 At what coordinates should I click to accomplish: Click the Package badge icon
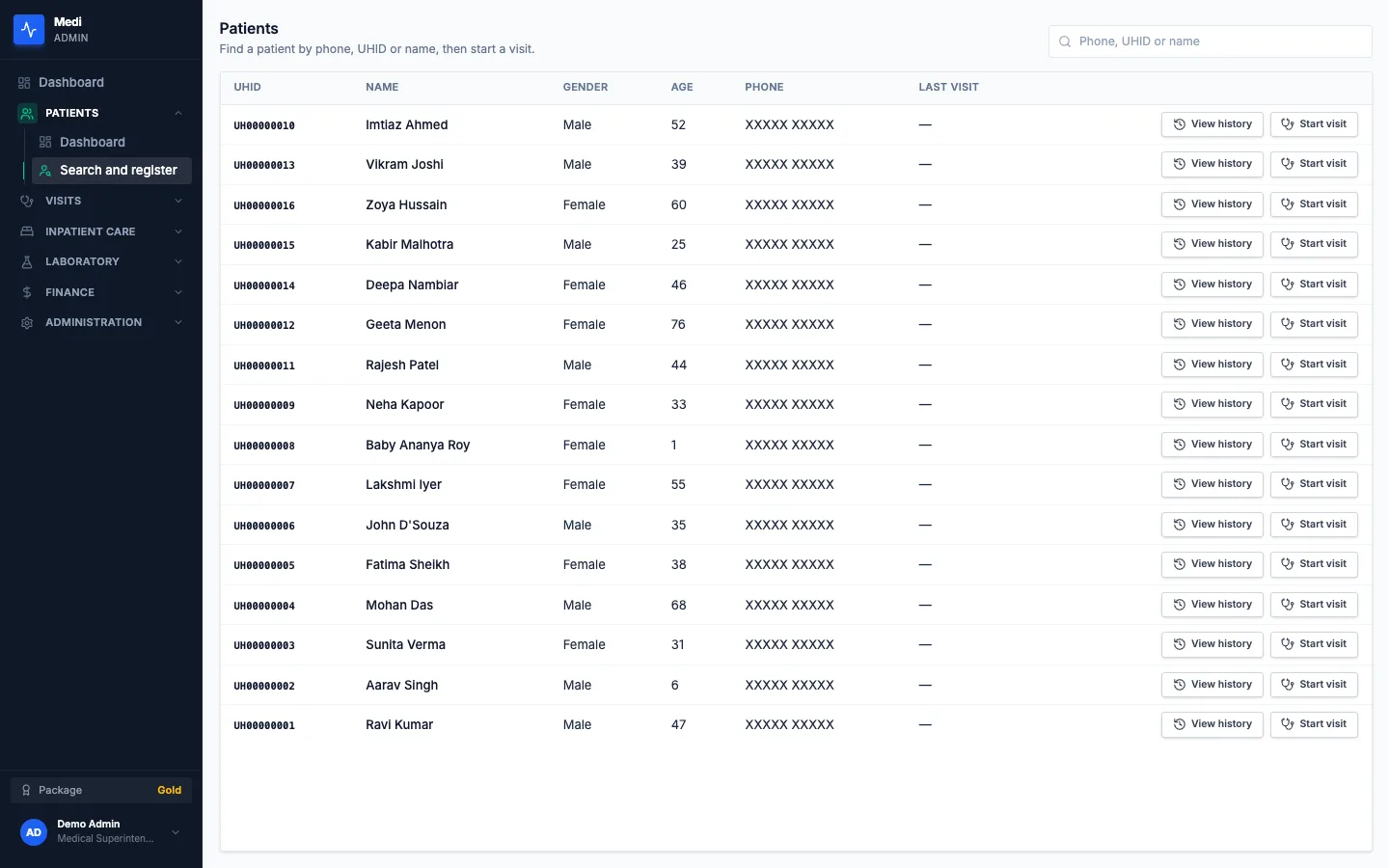click(26, 790)
